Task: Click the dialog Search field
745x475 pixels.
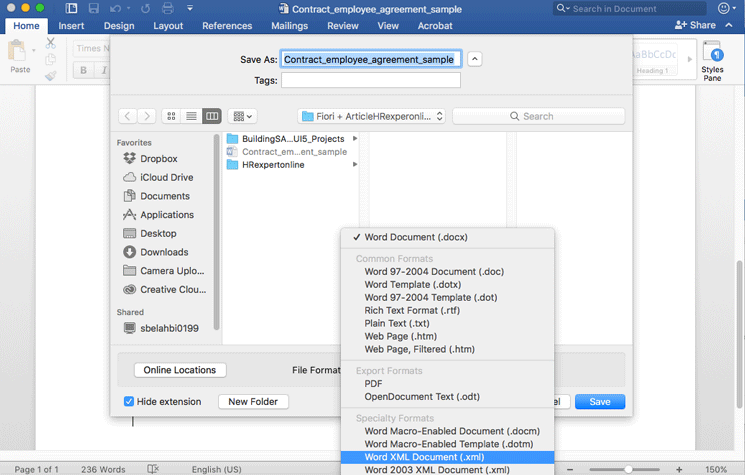Action: coord(538,116)
